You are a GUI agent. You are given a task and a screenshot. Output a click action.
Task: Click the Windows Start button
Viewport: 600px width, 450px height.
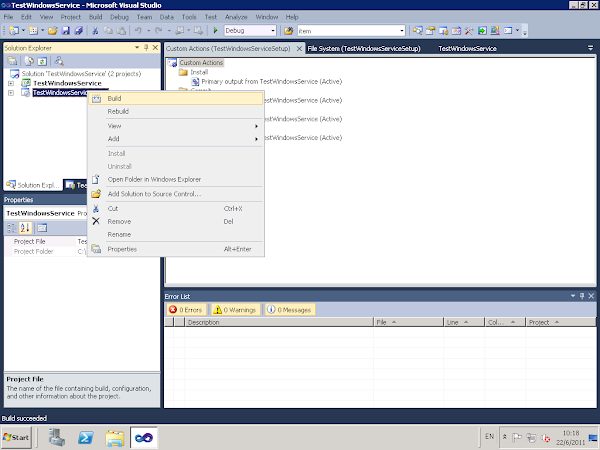16,437
